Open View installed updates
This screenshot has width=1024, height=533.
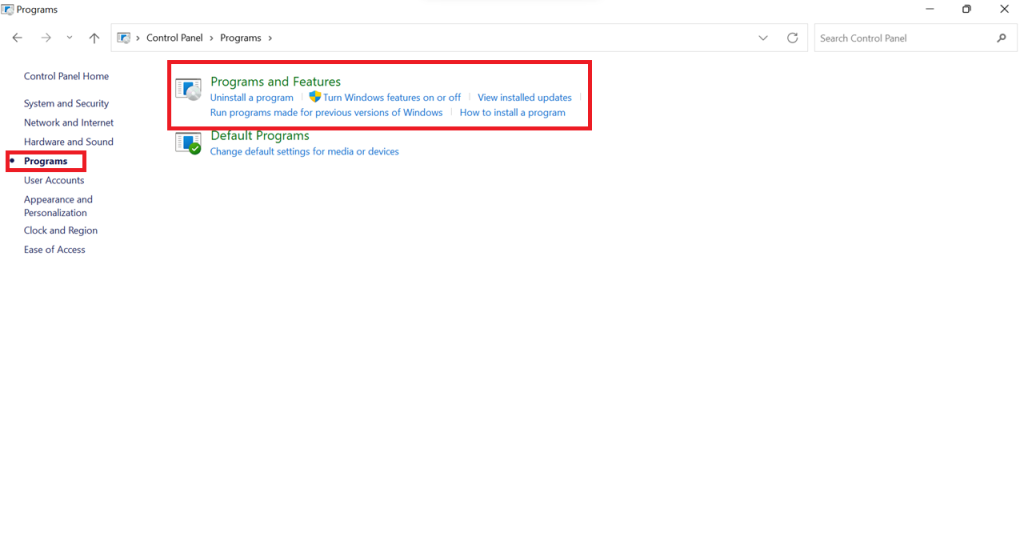tap(524, 97)
